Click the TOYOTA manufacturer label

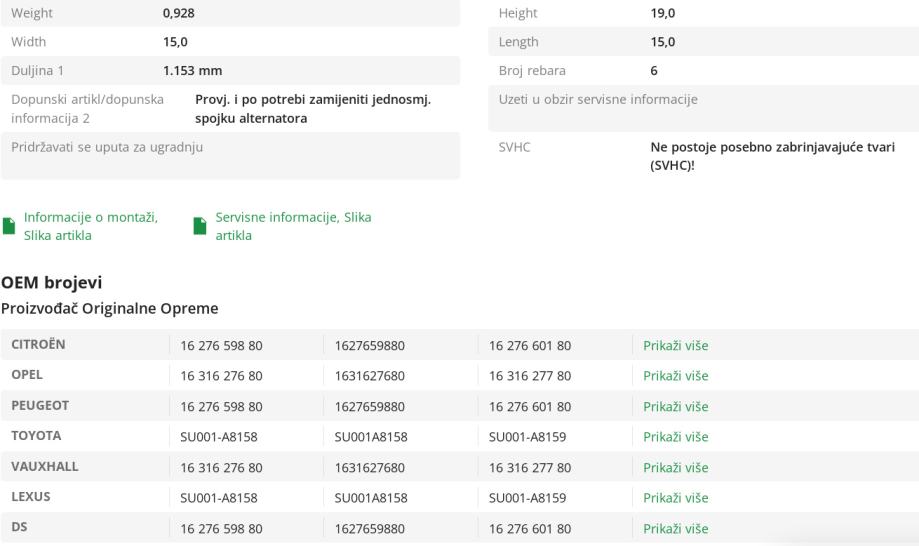tap(36, 436)
